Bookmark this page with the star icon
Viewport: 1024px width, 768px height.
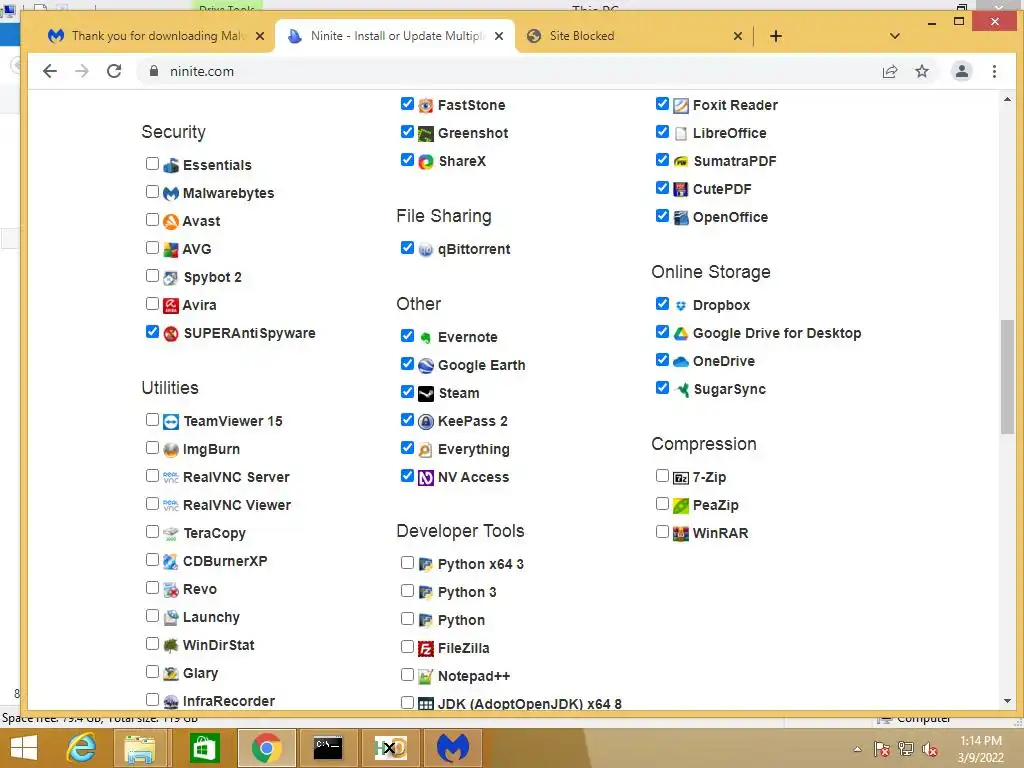coord(921,71)
